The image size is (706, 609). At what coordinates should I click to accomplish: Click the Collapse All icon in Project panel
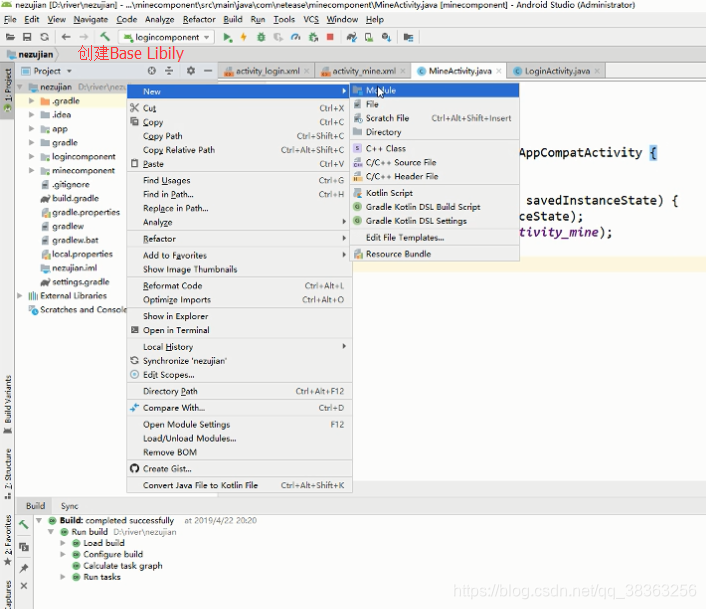click(169, 71)
